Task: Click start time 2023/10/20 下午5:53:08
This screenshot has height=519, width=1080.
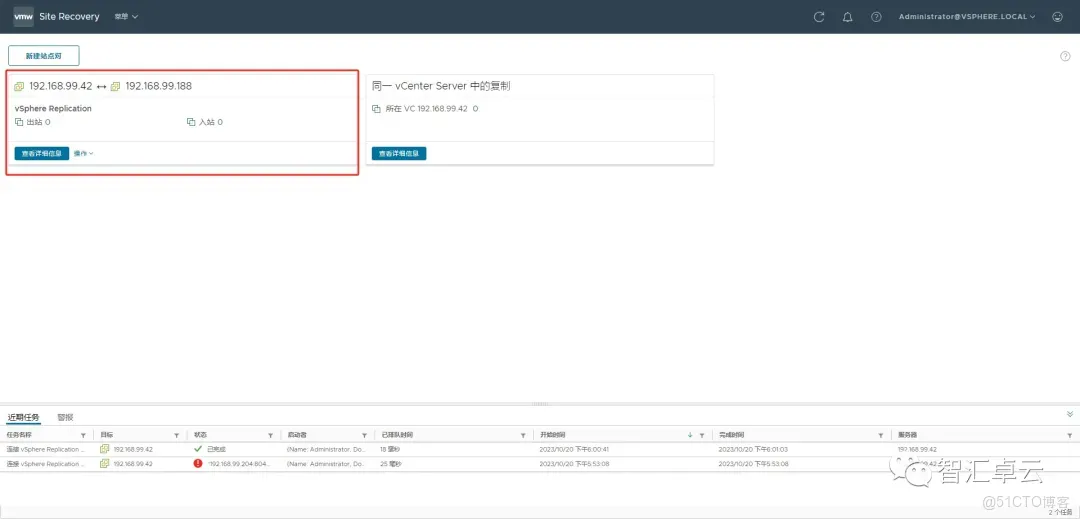Action: (575, 464)
